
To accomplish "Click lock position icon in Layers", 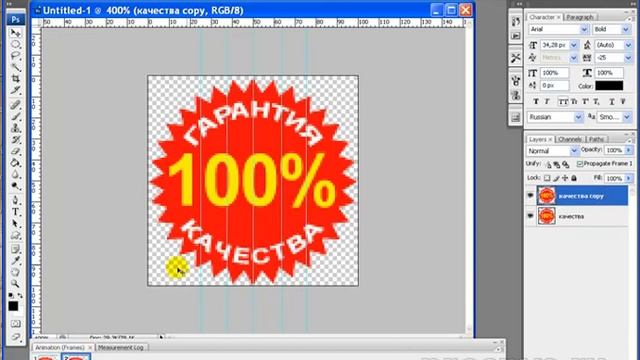I will (565, 178).
